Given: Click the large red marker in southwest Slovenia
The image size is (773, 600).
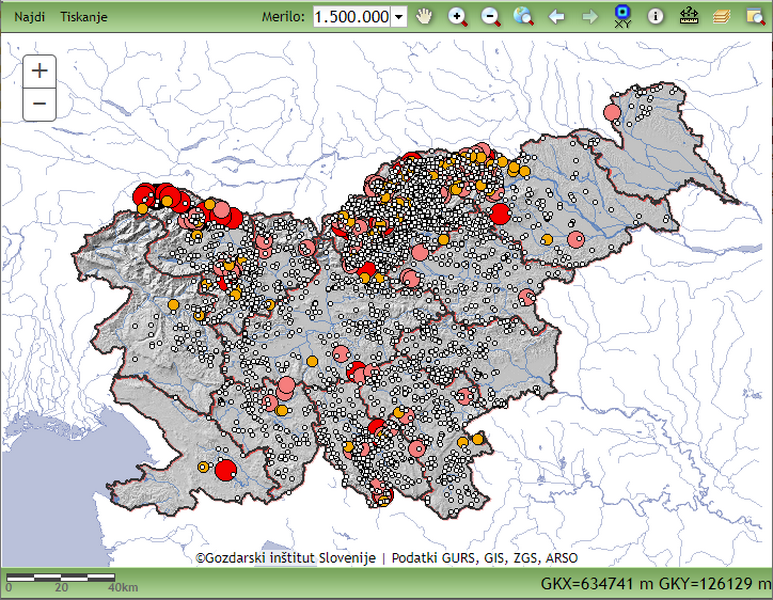Looking at the screenshot, I should 226,470.
